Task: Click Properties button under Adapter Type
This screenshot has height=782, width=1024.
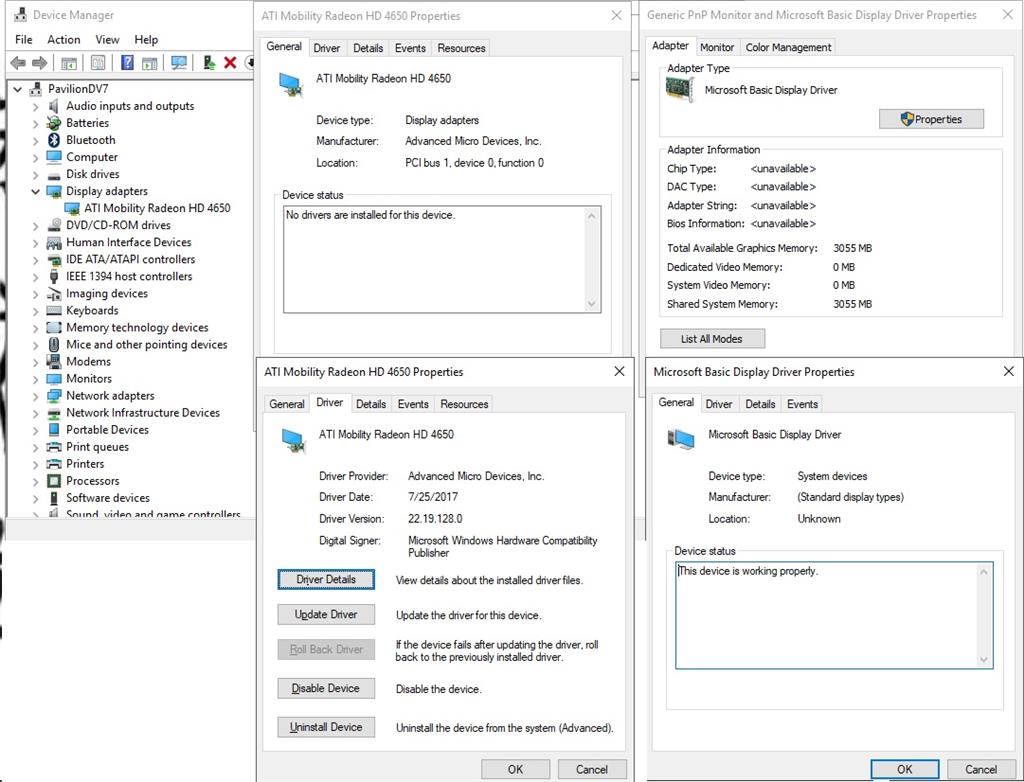Action: [x=931, y=120]
